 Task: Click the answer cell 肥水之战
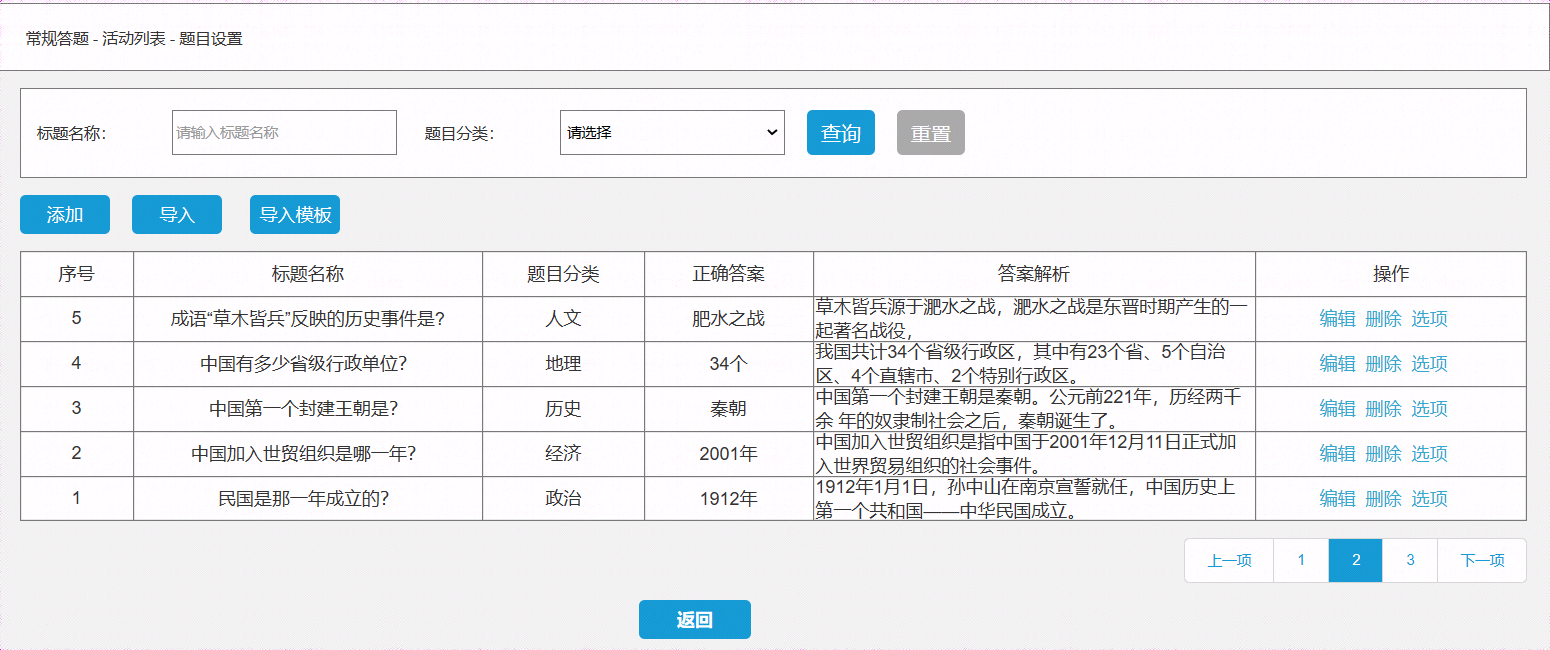coord(729,319)
